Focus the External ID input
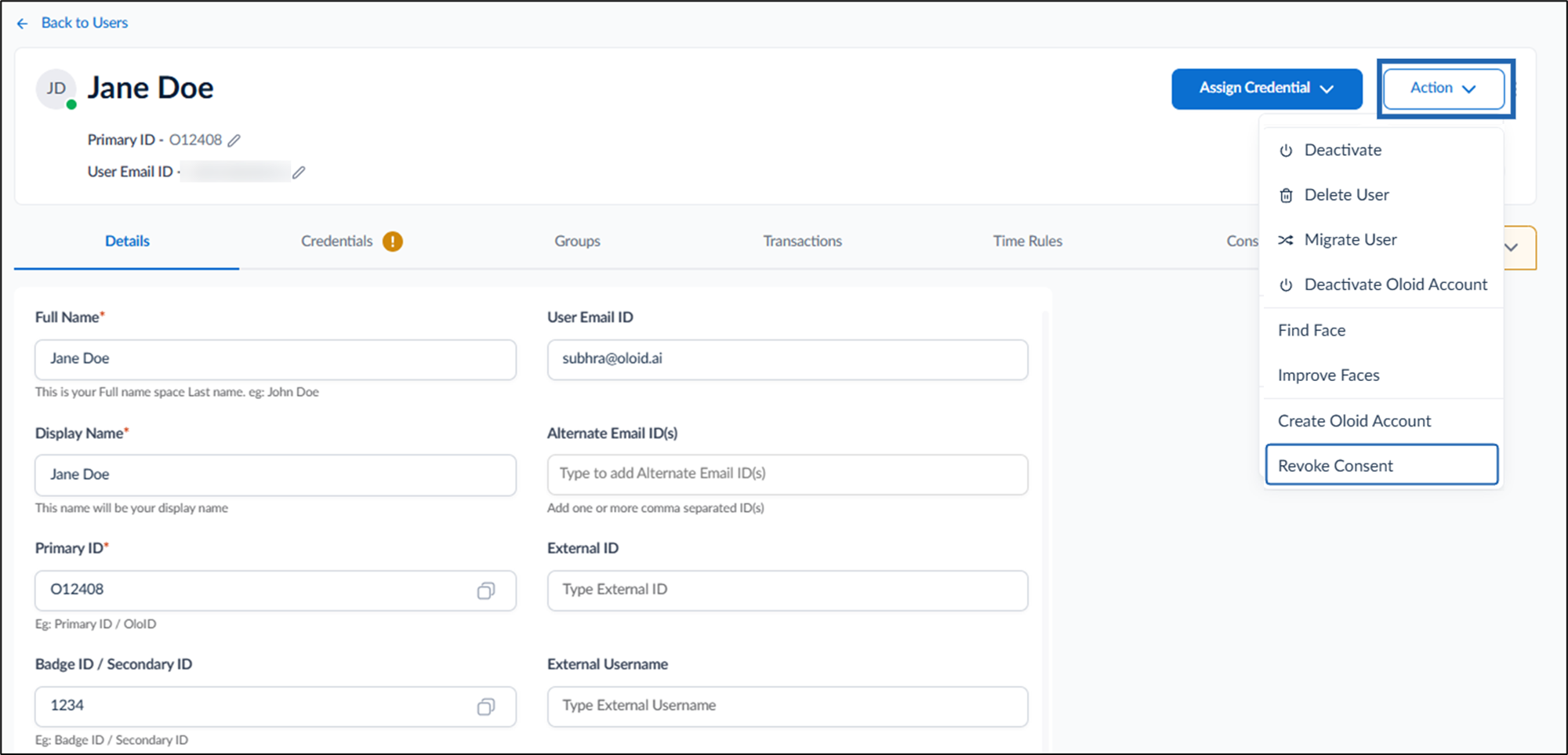Viewport: 1568px width, 755px height. pos(787,590)
